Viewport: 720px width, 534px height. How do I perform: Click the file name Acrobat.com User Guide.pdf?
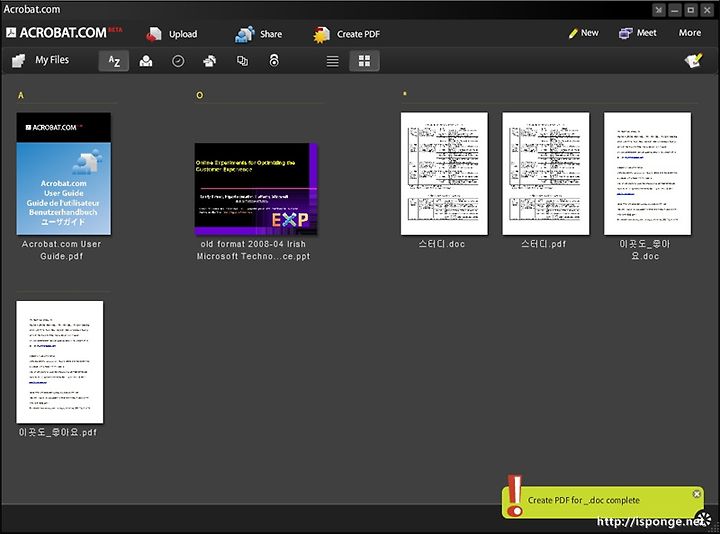62,250
